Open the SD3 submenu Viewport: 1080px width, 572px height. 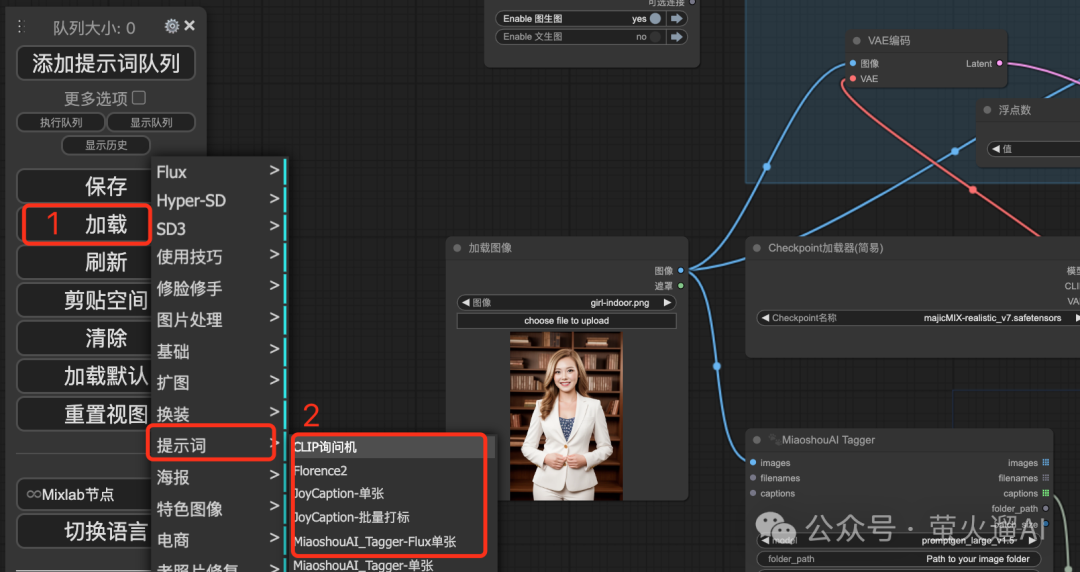click(218, 228)
